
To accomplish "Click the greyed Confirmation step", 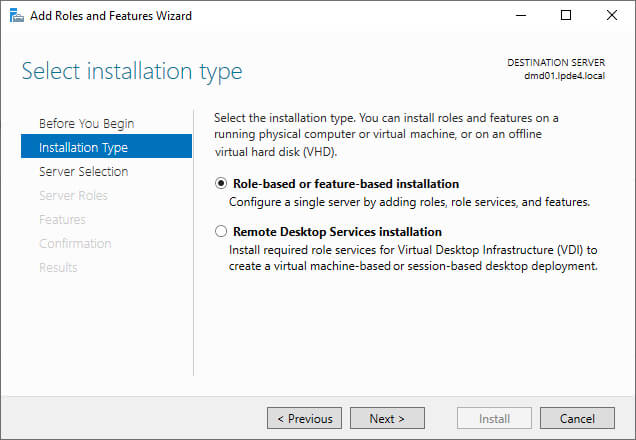I will [75, 243].
